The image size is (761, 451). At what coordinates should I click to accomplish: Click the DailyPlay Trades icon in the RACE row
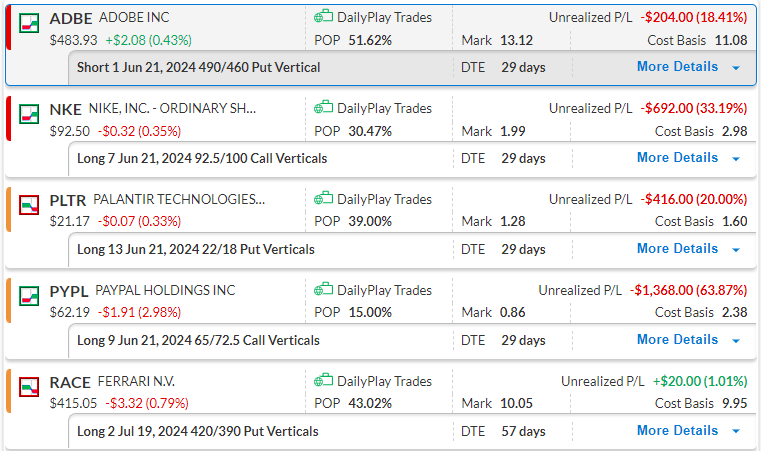[323, 381]
